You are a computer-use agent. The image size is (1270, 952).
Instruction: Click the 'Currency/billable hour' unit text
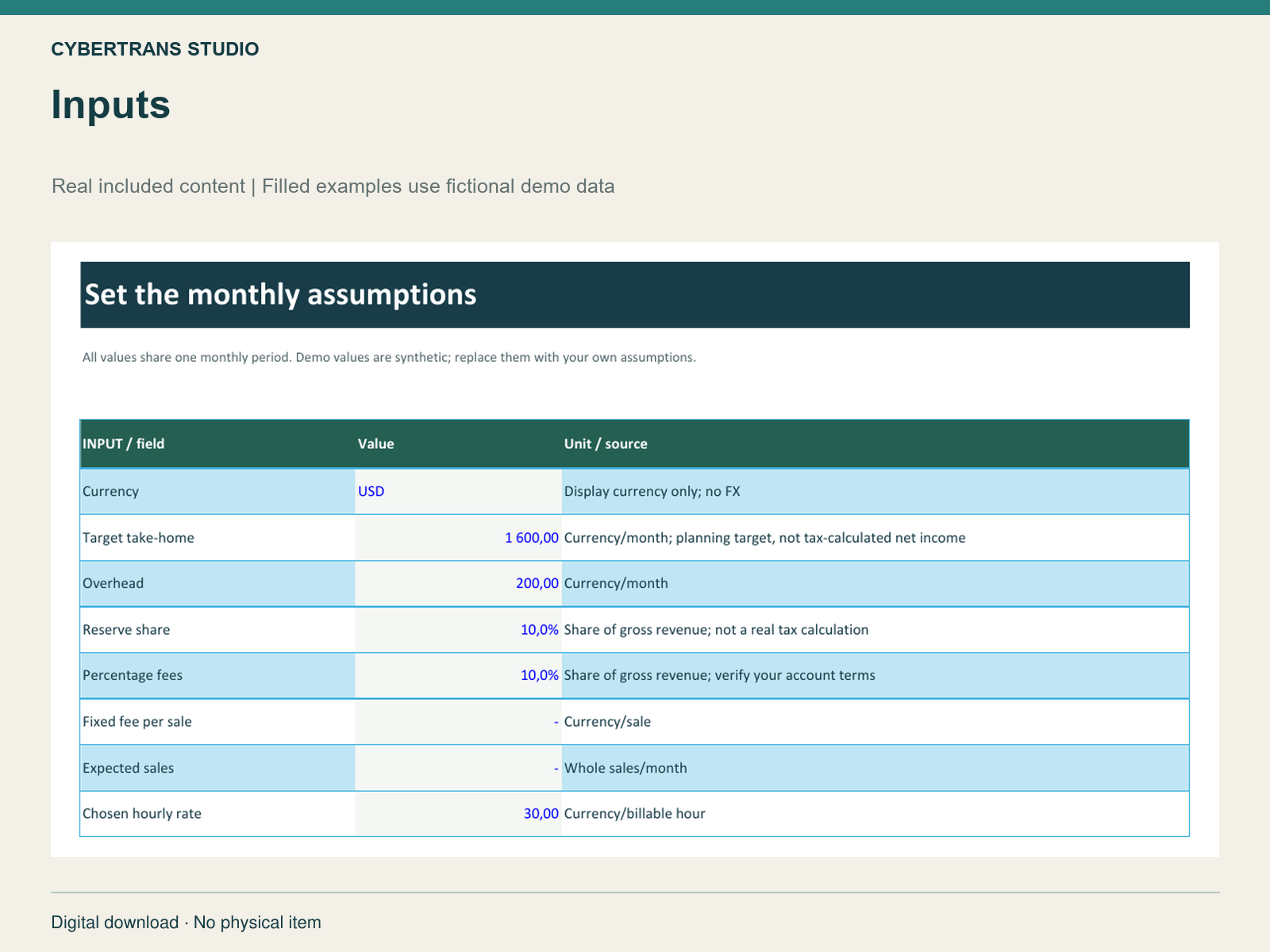(x=634, y=814)
